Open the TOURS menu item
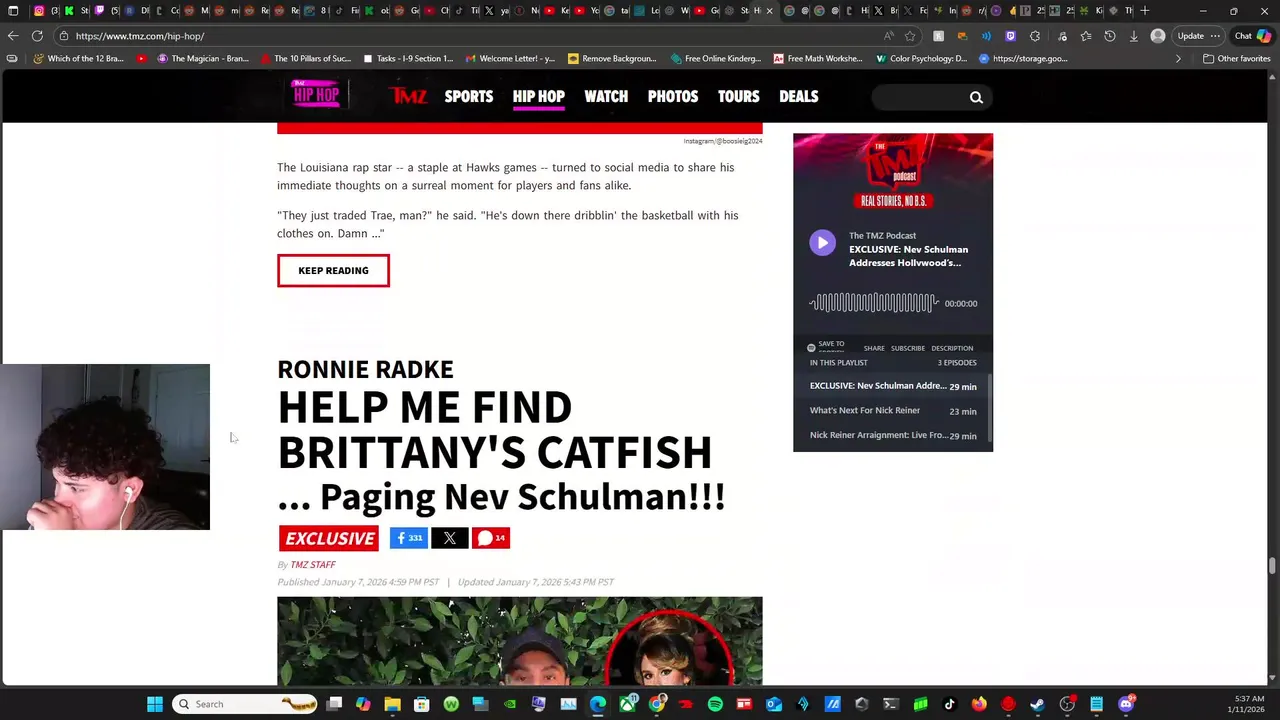This screenshot has width=1280, height=720. click(739, 96)
